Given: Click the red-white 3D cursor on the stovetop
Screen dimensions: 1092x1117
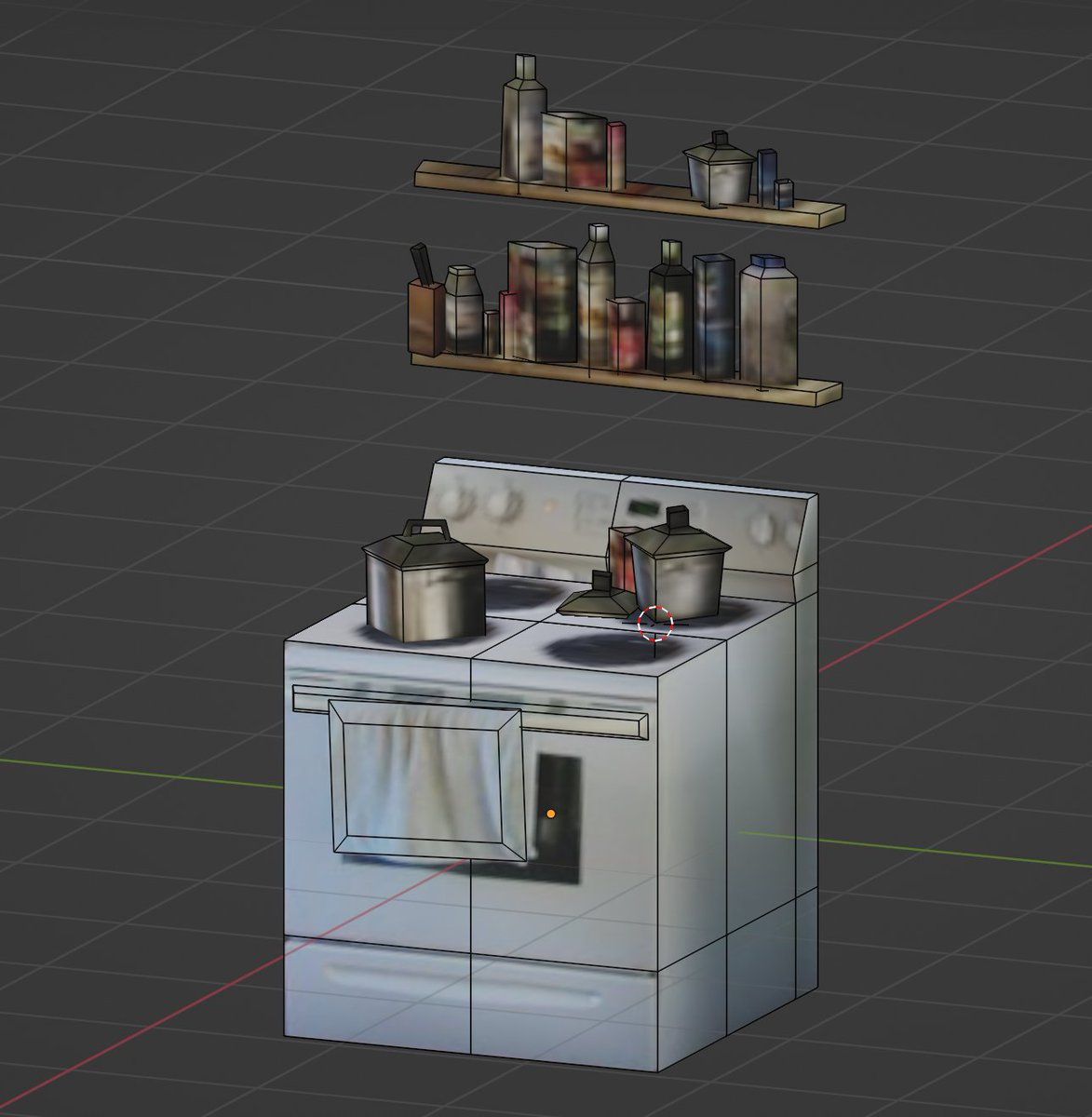Looking at the screenshot, I should pyautogui.click(x=655, y=624).
